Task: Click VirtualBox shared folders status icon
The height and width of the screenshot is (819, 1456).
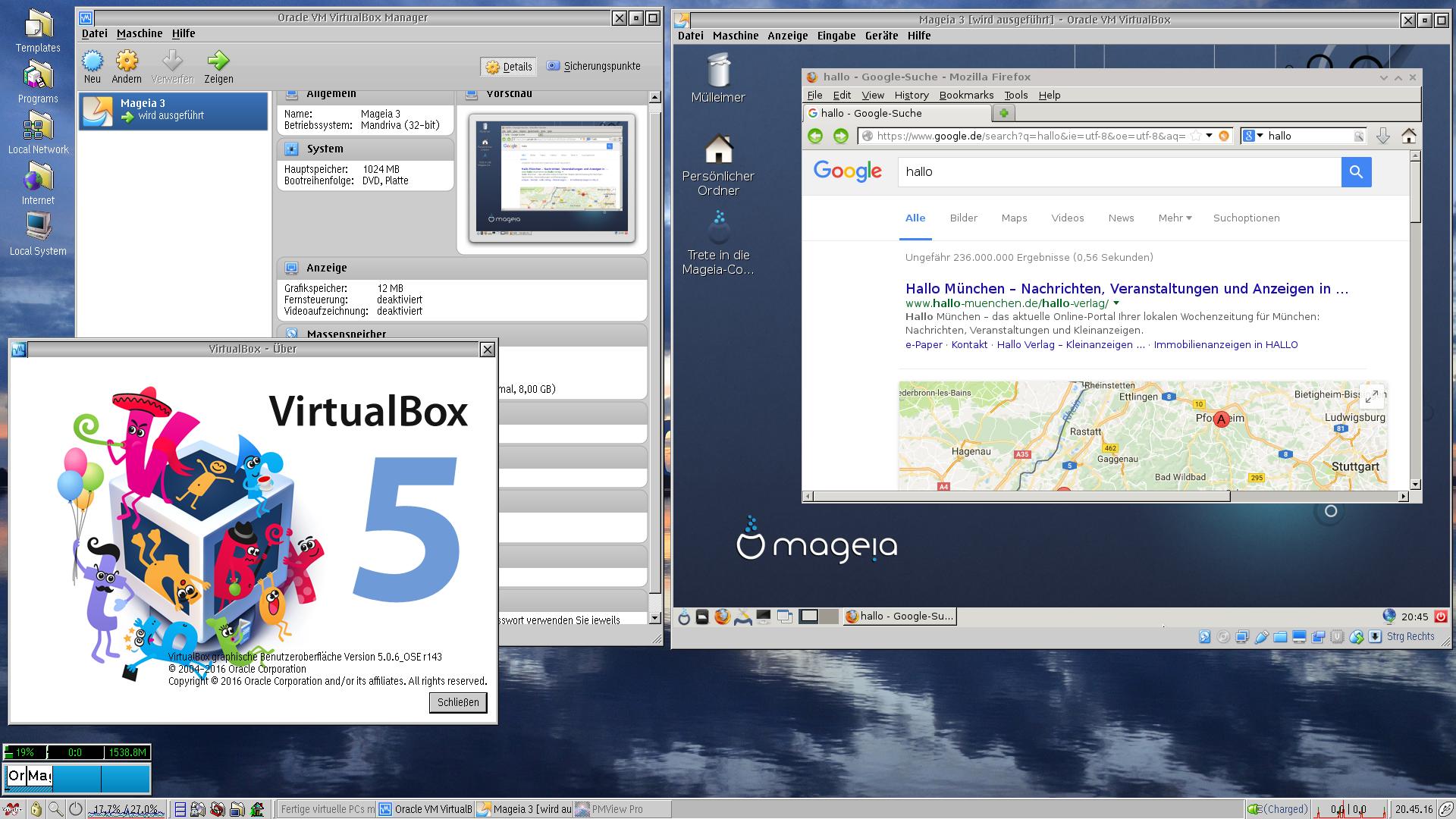Action: [1280, 637]
